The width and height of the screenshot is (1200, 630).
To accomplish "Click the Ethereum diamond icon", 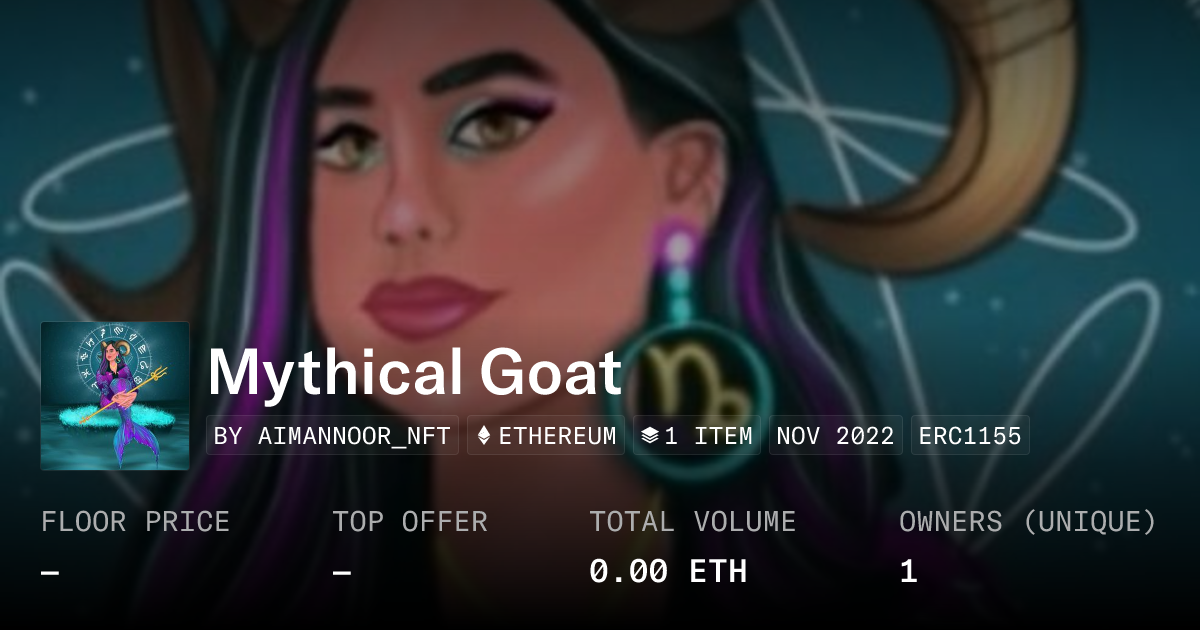I will [484, 436].
